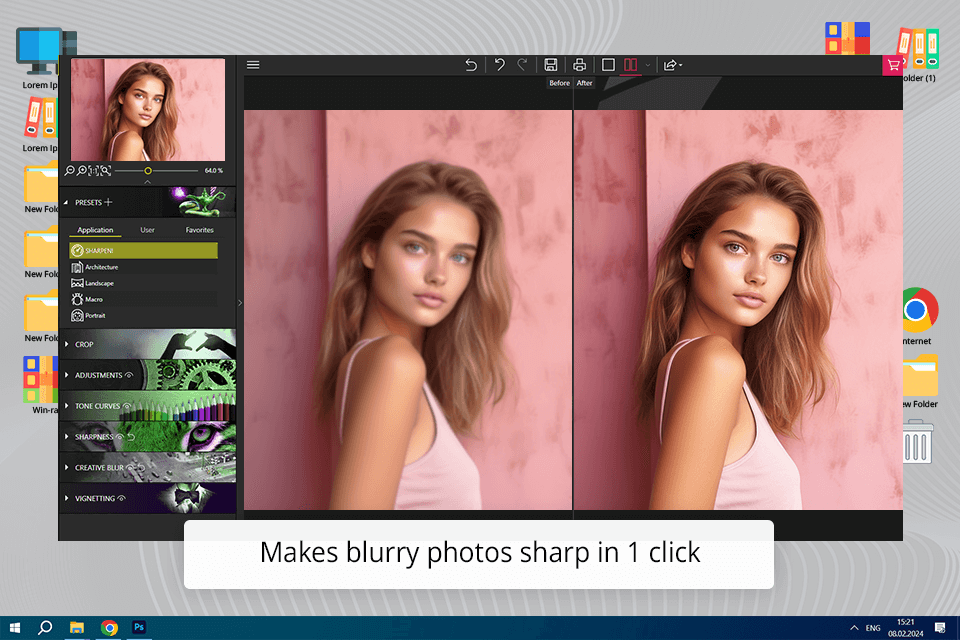960x640 pixels.
Task: Toggle Vignetting visibility eye
Action: (121, 499)
